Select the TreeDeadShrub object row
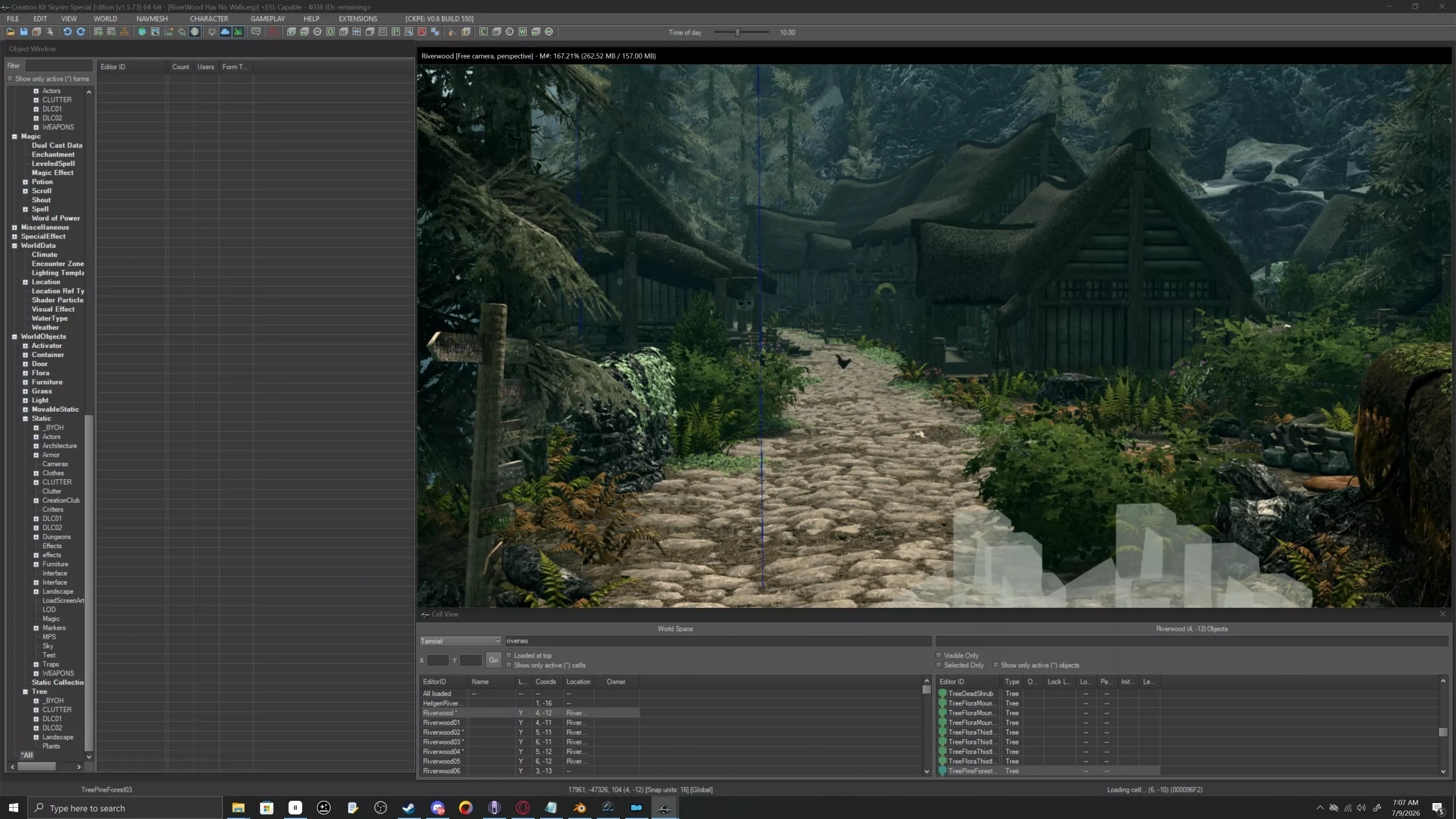1456x819 pixels. 1049,693
